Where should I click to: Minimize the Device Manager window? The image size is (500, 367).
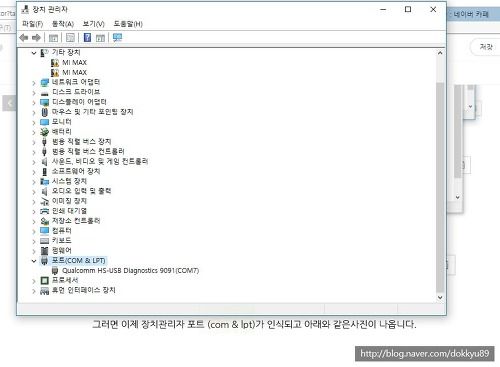[383, 9]
